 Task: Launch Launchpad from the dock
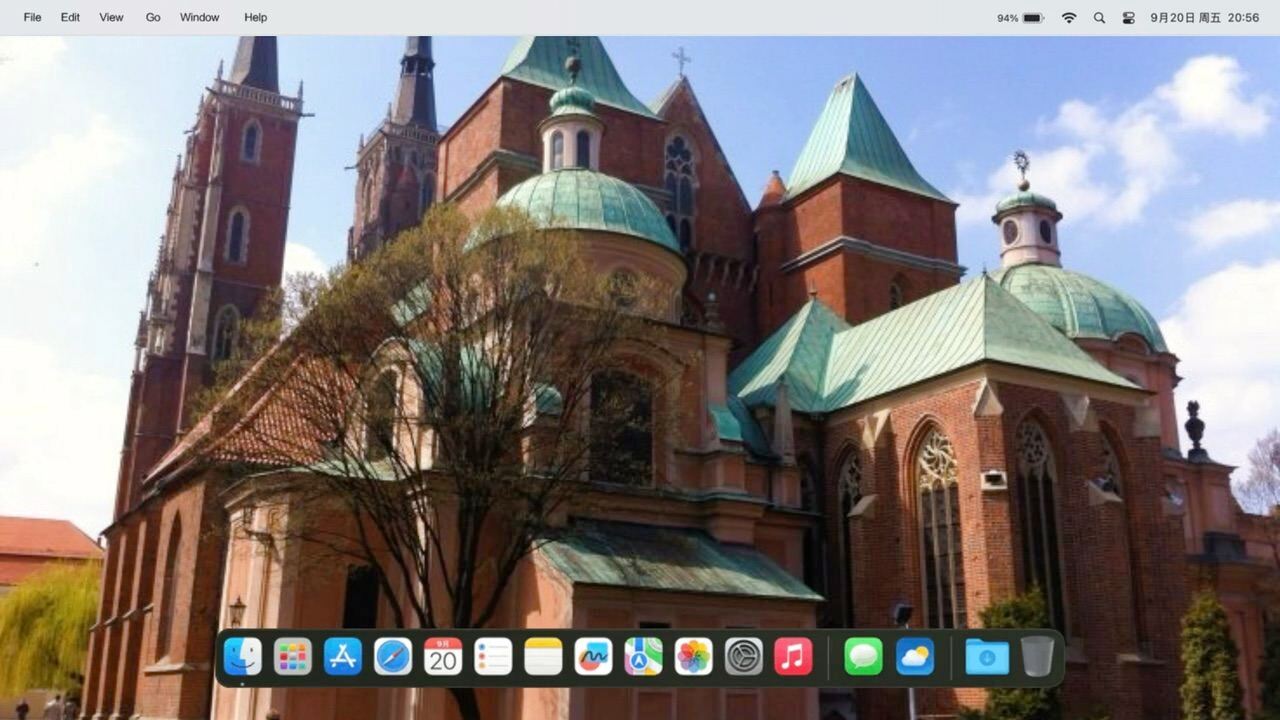pyautogui.click(x=293, y=657)
